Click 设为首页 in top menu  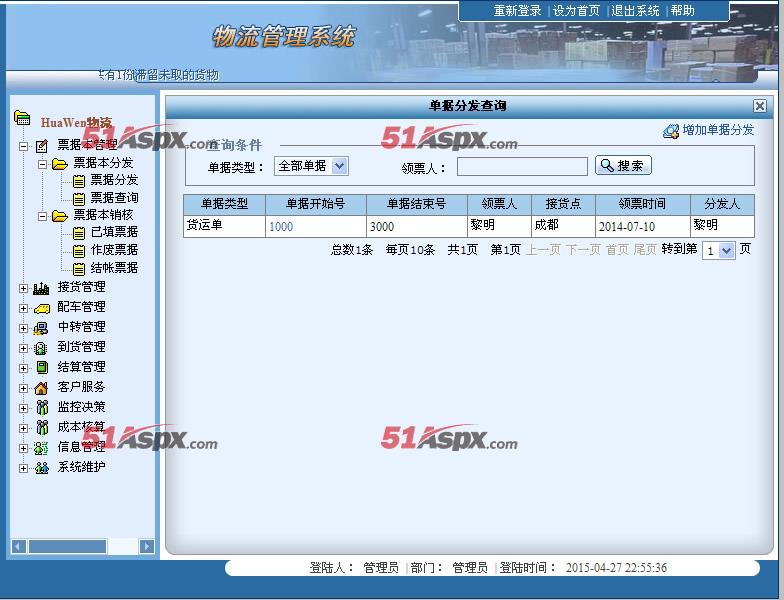click(x=576, y=10)
